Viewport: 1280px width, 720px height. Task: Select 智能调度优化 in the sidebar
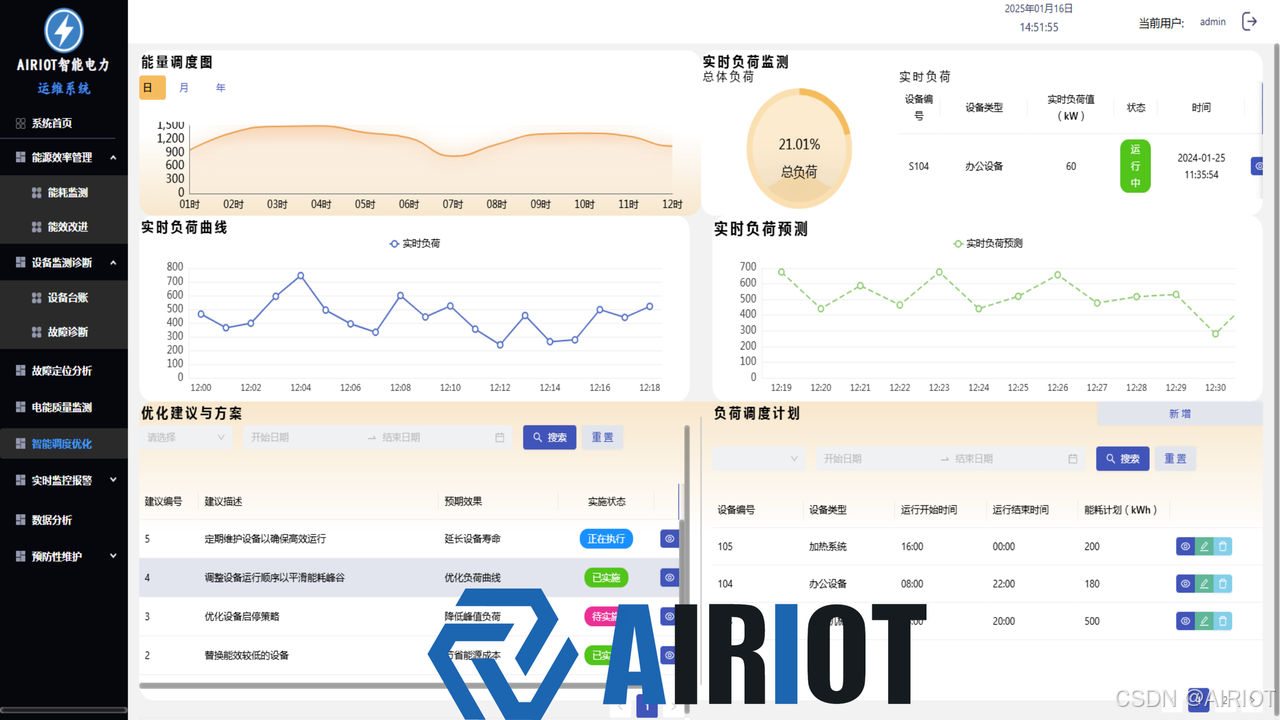[64, 443]
